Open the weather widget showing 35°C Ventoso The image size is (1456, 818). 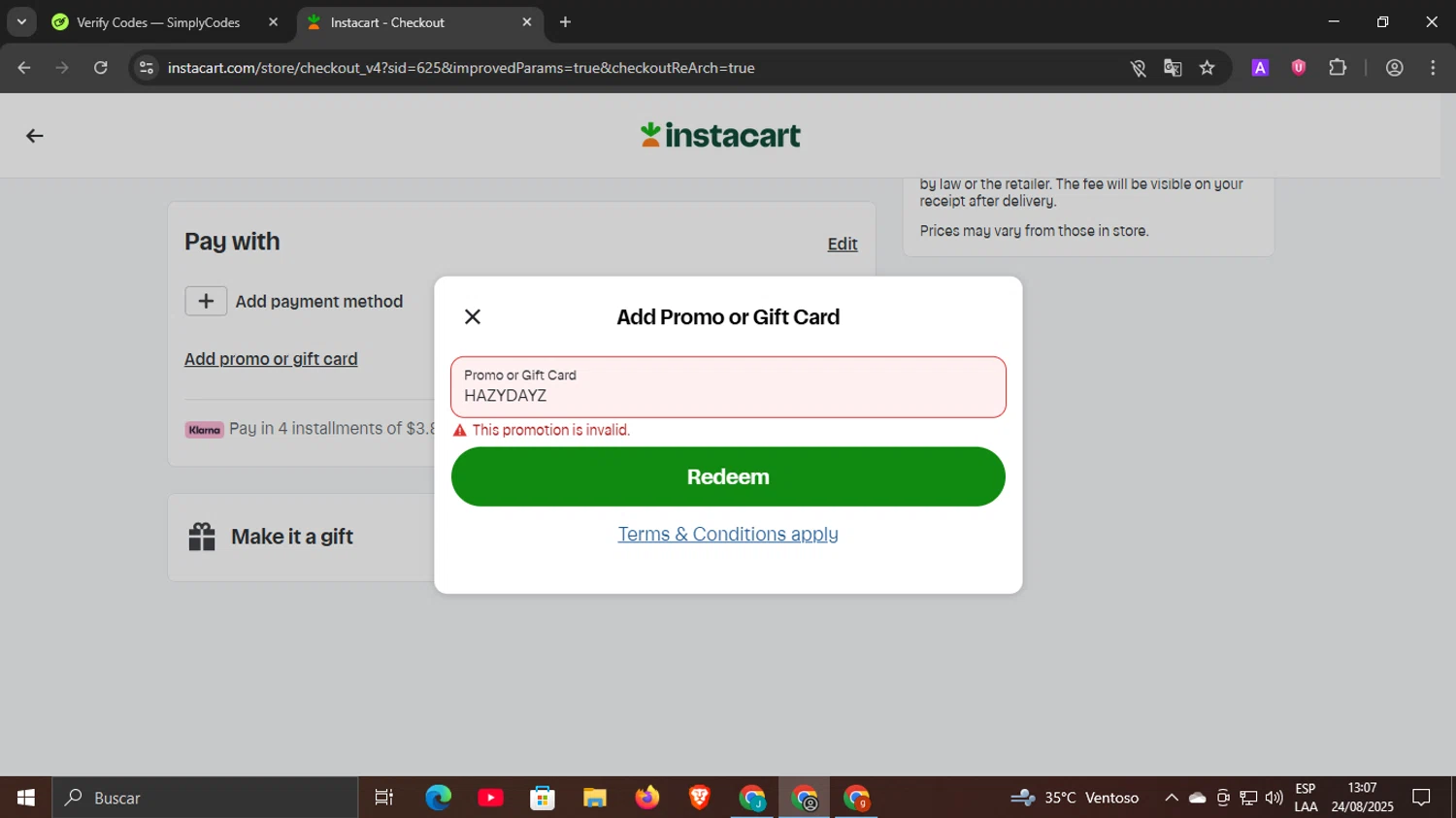point(1075,798)
